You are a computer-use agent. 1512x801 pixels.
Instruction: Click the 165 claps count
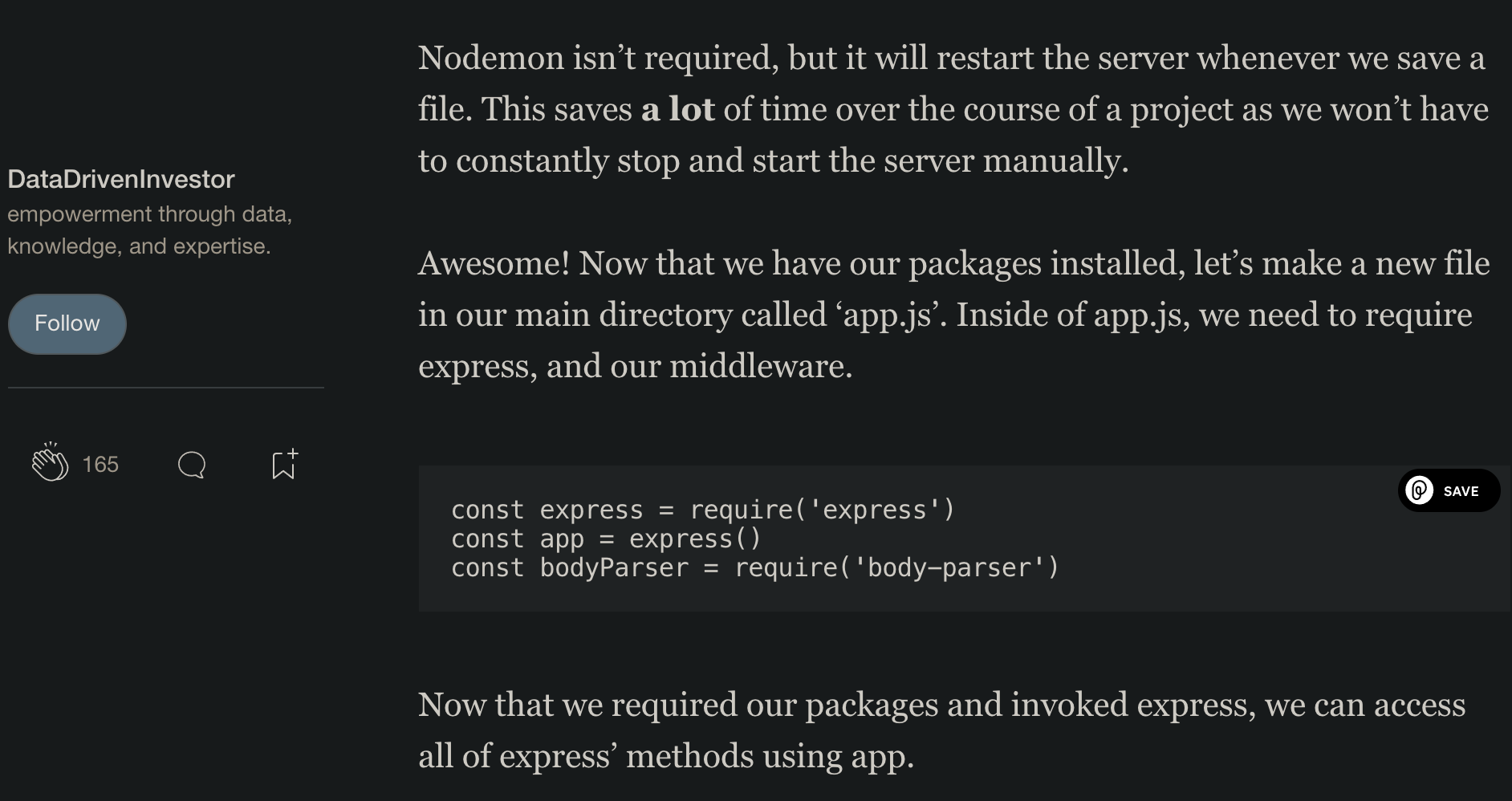100,465
